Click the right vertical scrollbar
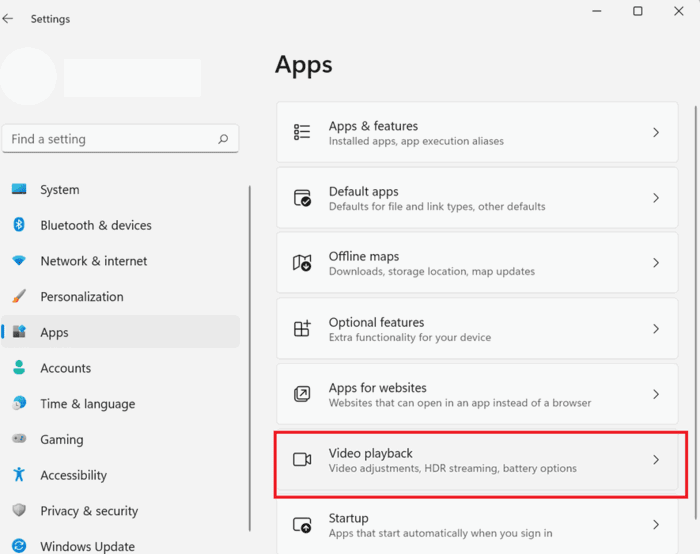Screen dimensions: 700x554 point(696,312)
